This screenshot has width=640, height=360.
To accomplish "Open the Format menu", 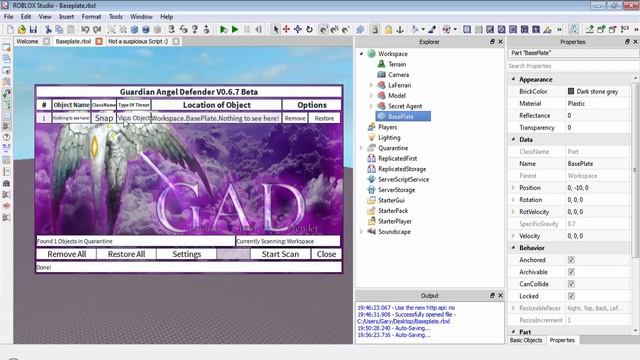I will pyautogui.click(x=91, y=17).
